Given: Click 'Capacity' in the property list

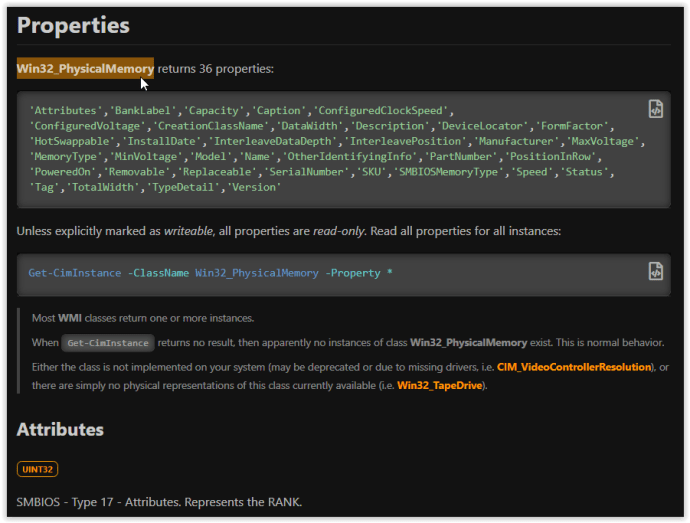Looking at the screenshot, I should 214,110.
